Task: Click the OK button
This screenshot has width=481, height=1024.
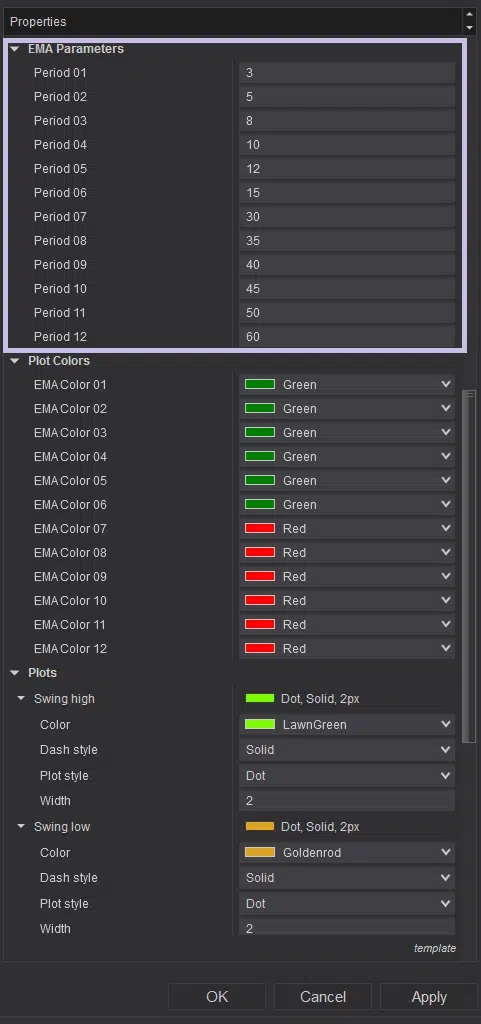Action: coord(217,997)
